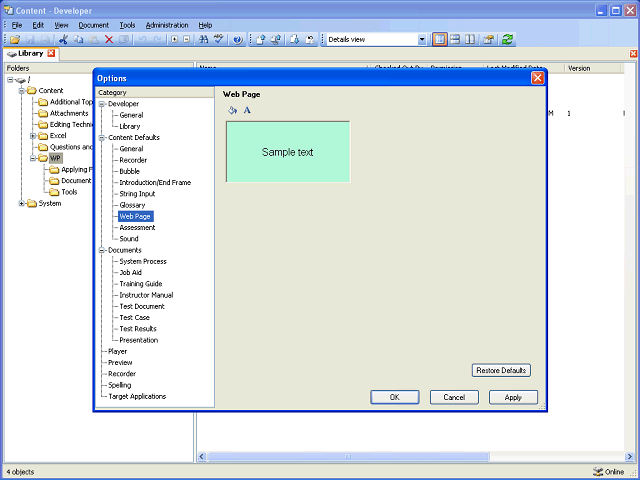This screenshot has width=640, height=480.
Task: Collapse the WP folder in Library tree
Action: coord(33,158)
